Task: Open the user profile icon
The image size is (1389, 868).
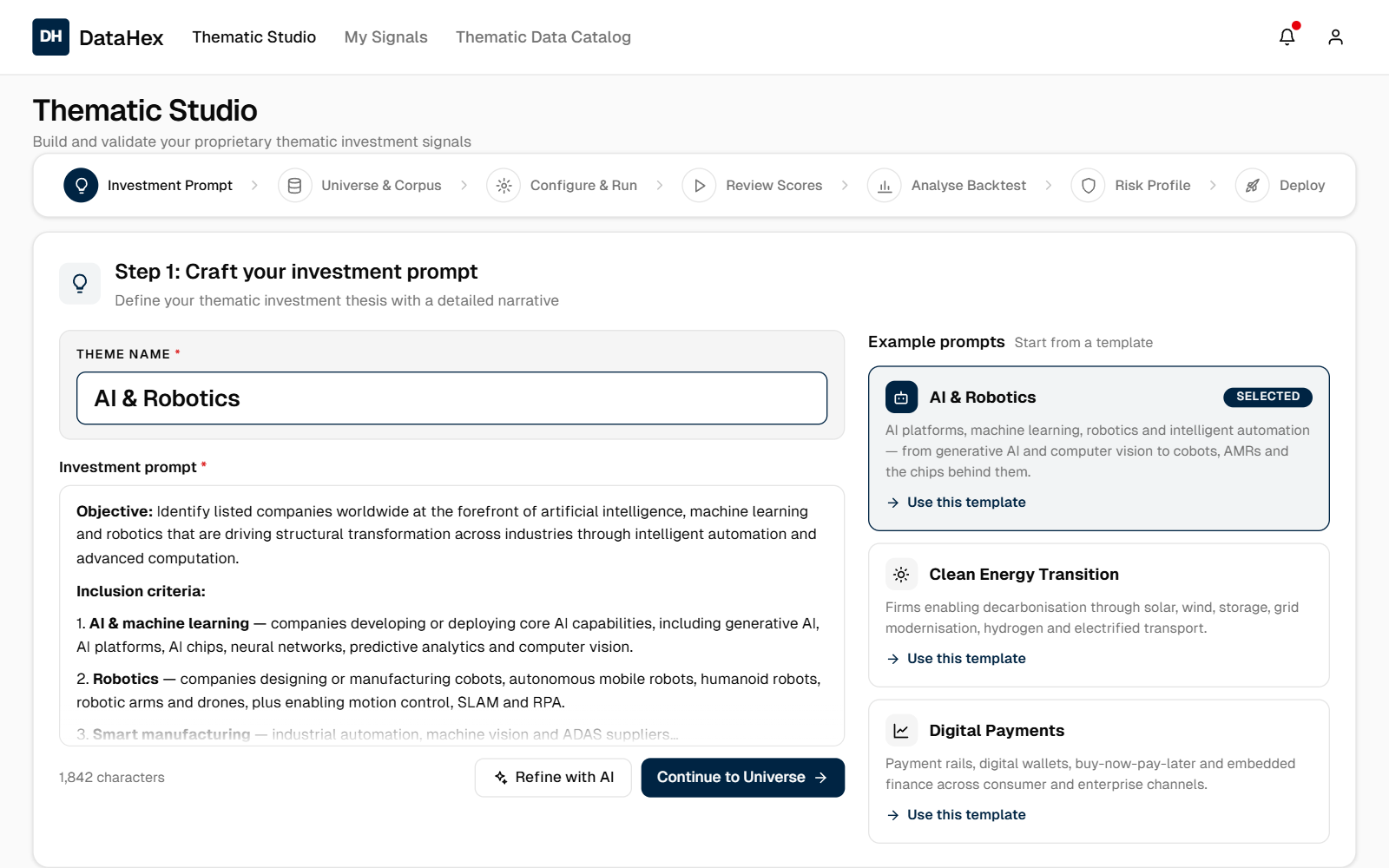Action: pyautogui.click(x=1335, y=36)
